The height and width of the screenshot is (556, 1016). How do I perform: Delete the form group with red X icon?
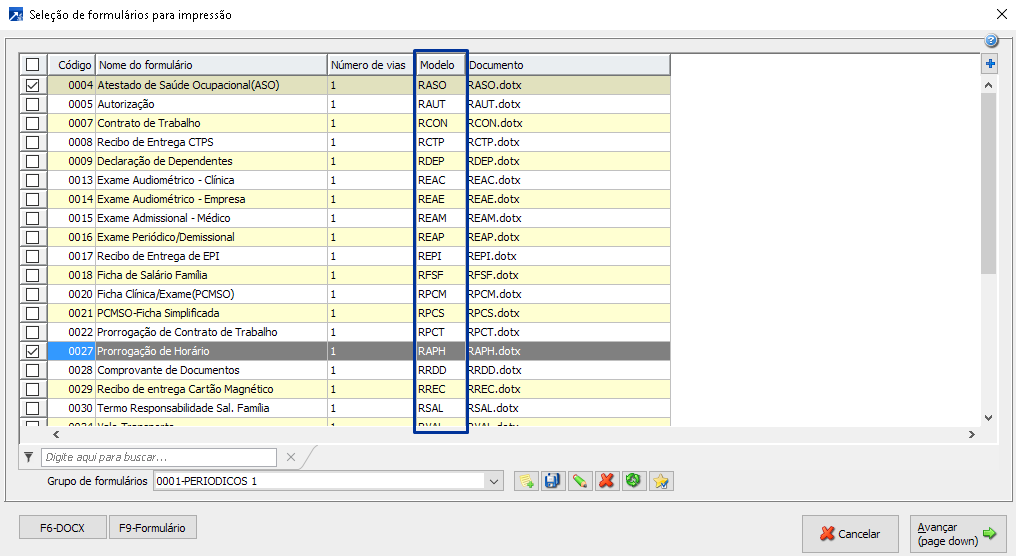click(605, 481)
